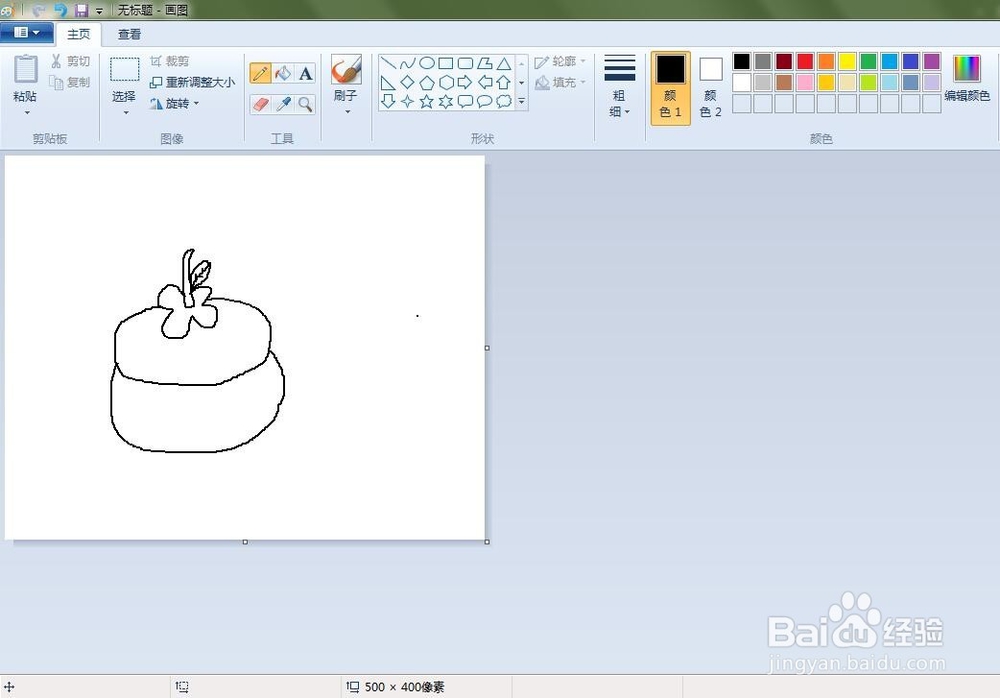
Task: Select the Pencil tool
Action: pos(260,73)
